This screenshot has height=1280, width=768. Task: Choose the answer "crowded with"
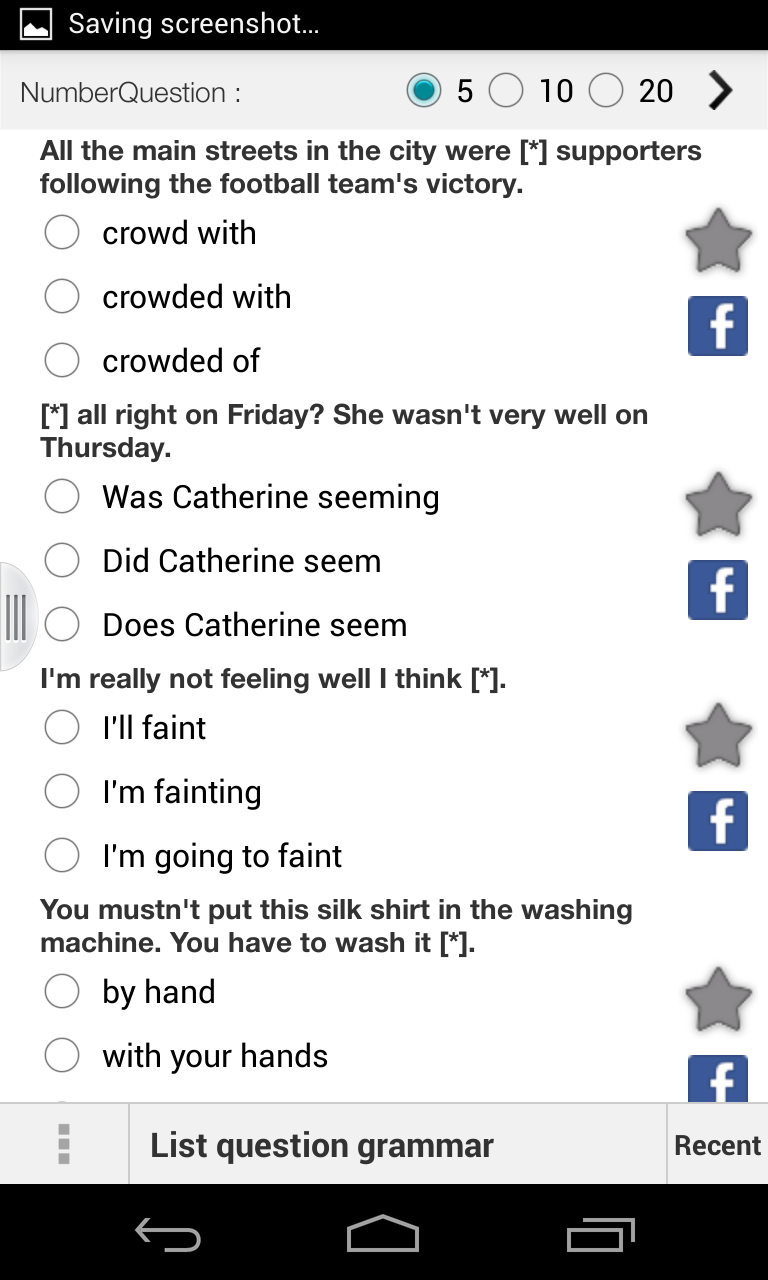pos(168,297)
